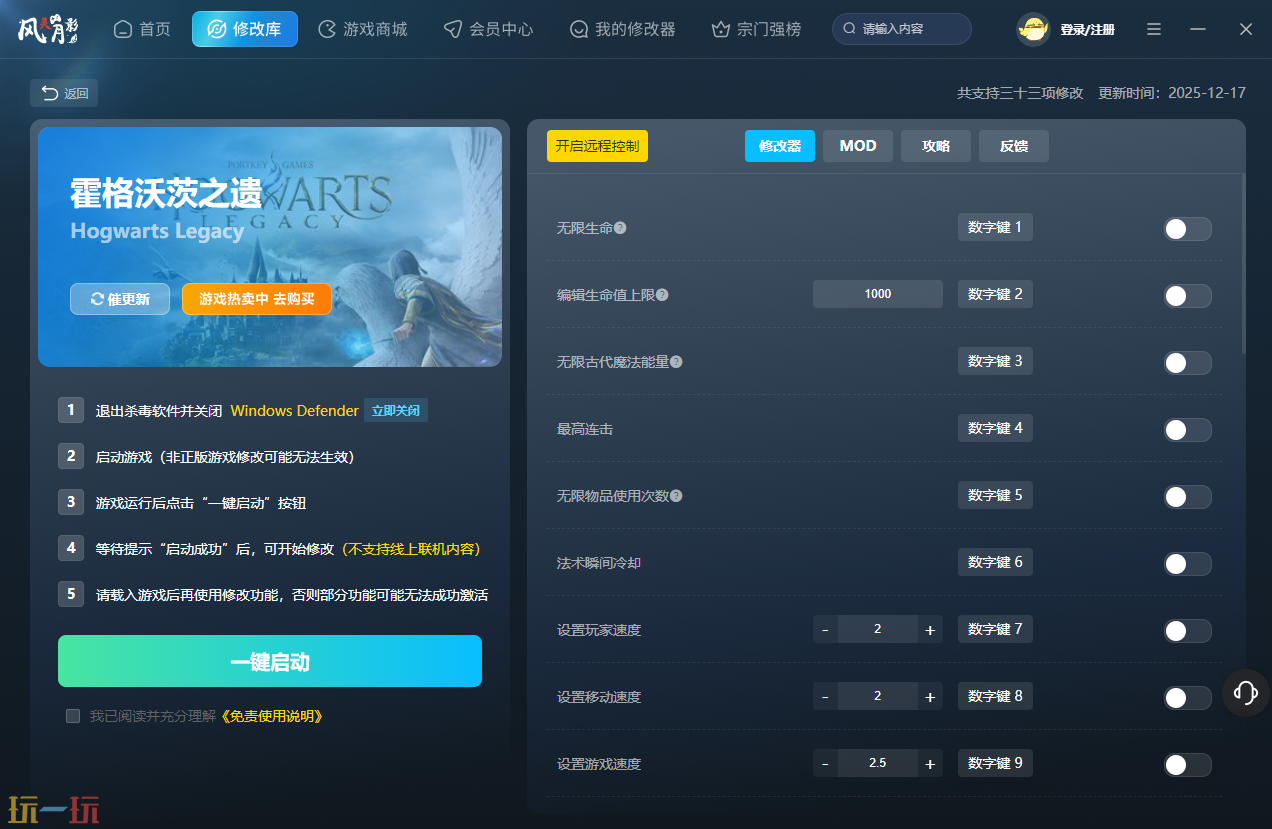
Task: Toggle 设置玩家速度 switch
Action: coord(1187,631)
